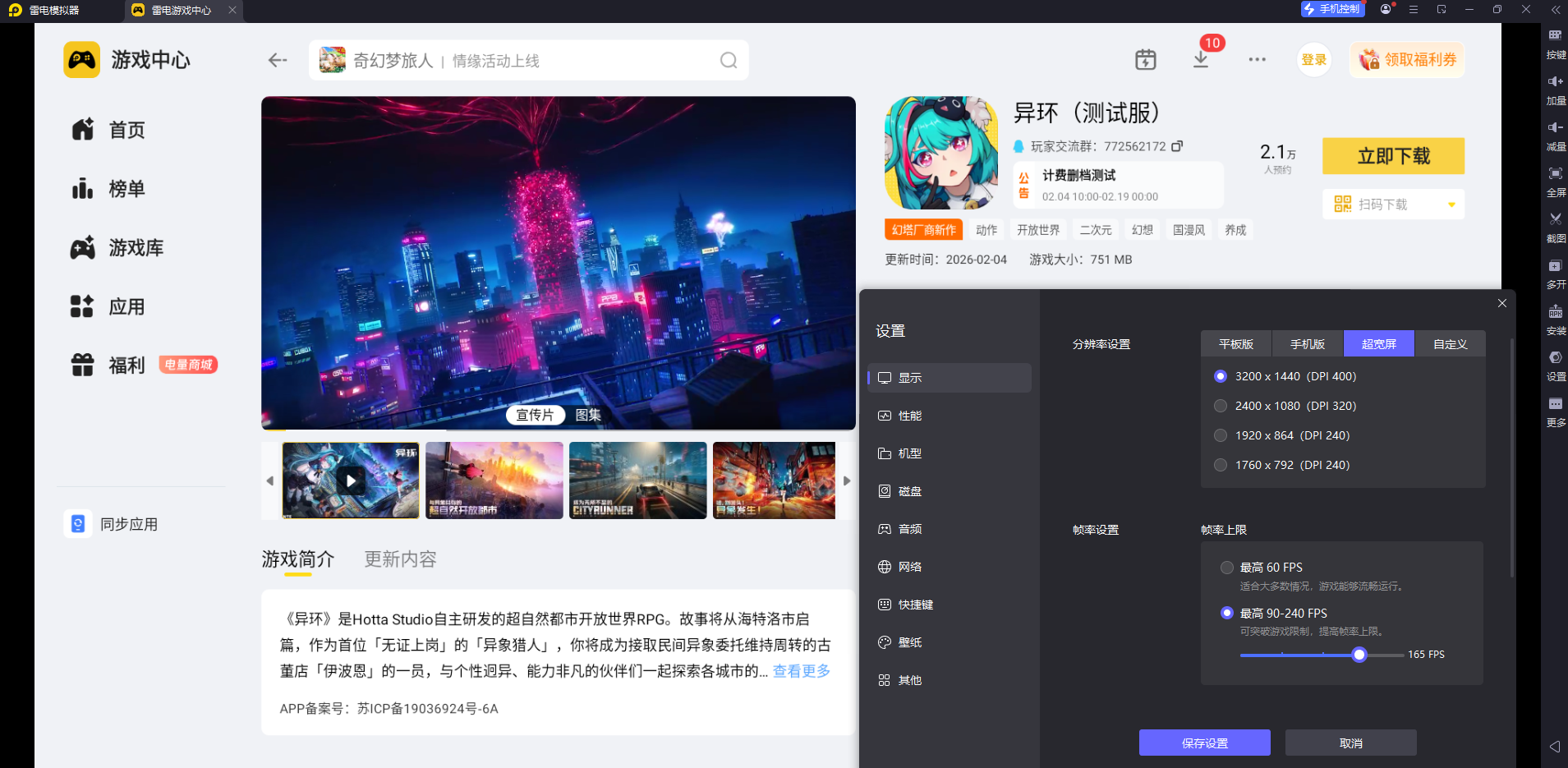Click the three-dot more icon in the header

tap(1257, 59)
